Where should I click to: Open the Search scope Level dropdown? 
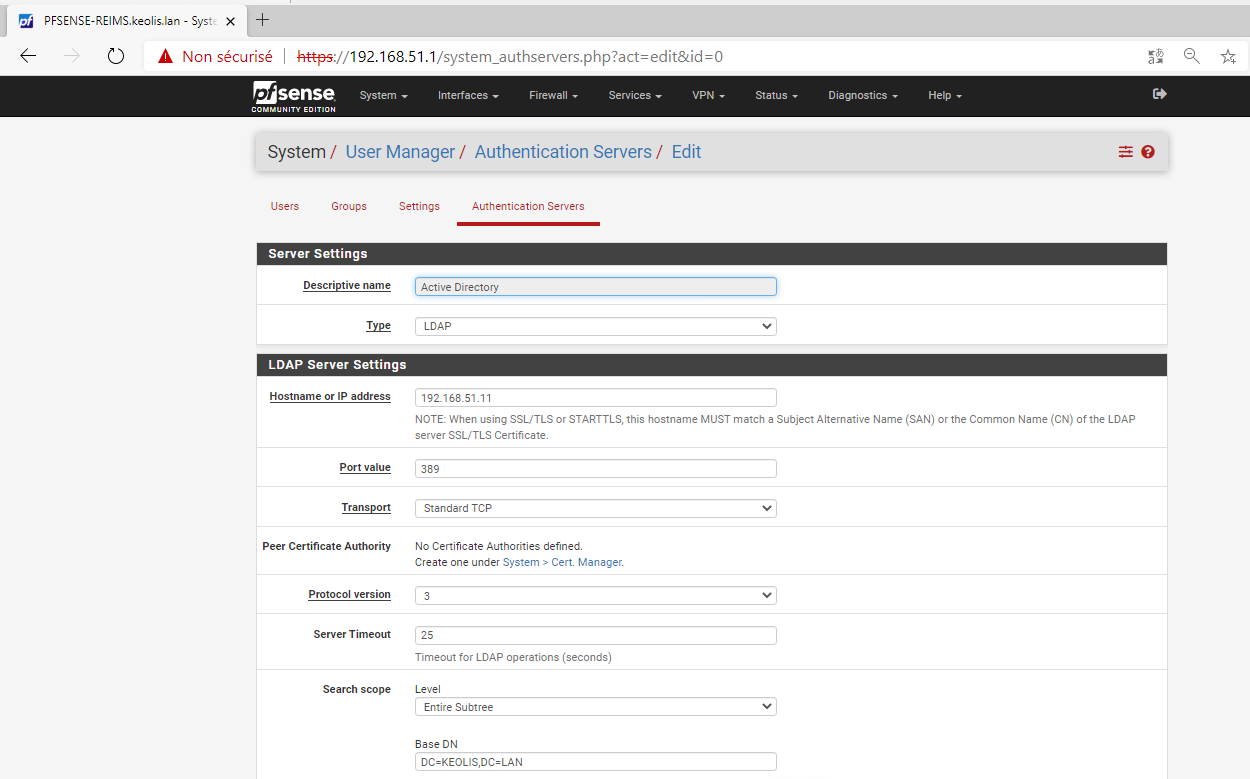596,707
